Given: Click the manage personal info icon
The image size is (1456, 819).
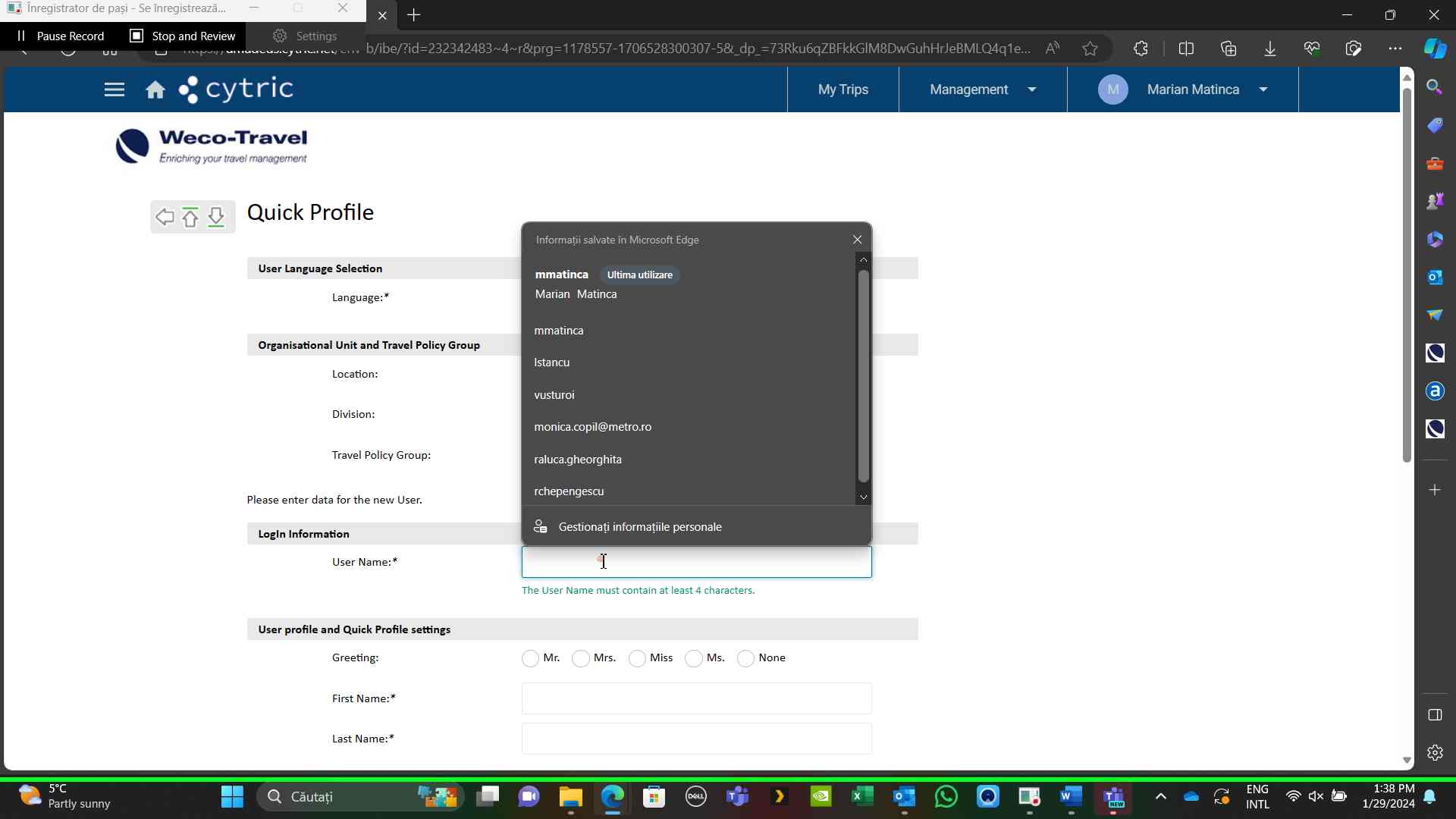Looking at the screenshot, I should click(x=541, y=526).
